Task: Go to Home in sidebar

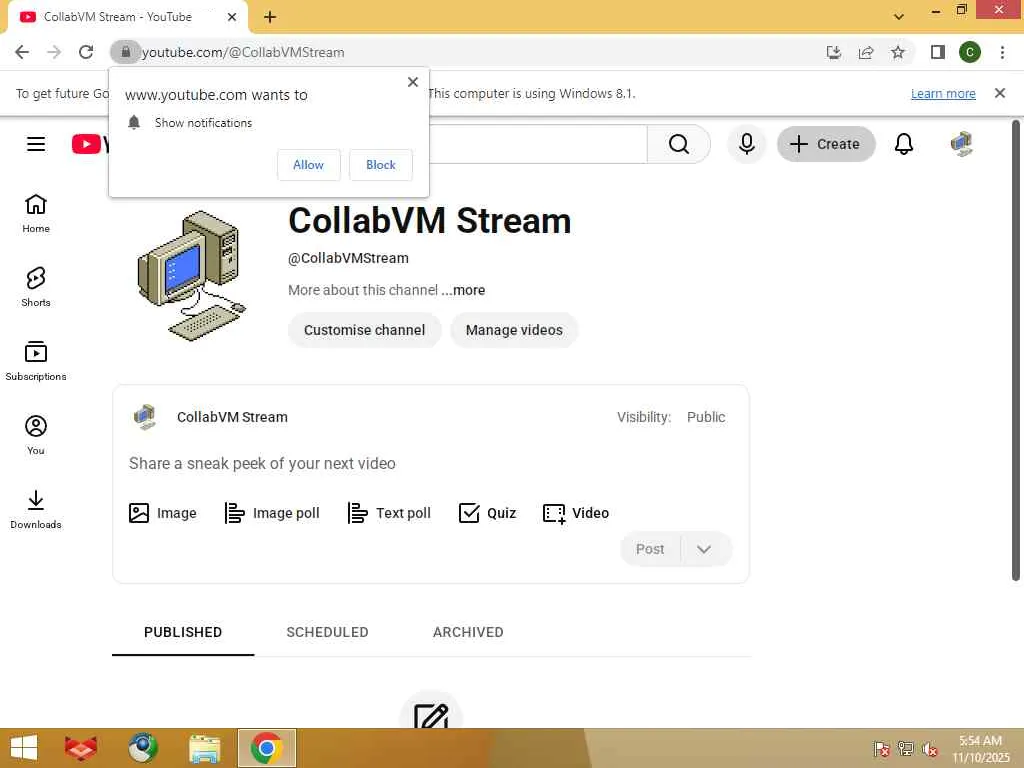Action: [x=36, y=214]
